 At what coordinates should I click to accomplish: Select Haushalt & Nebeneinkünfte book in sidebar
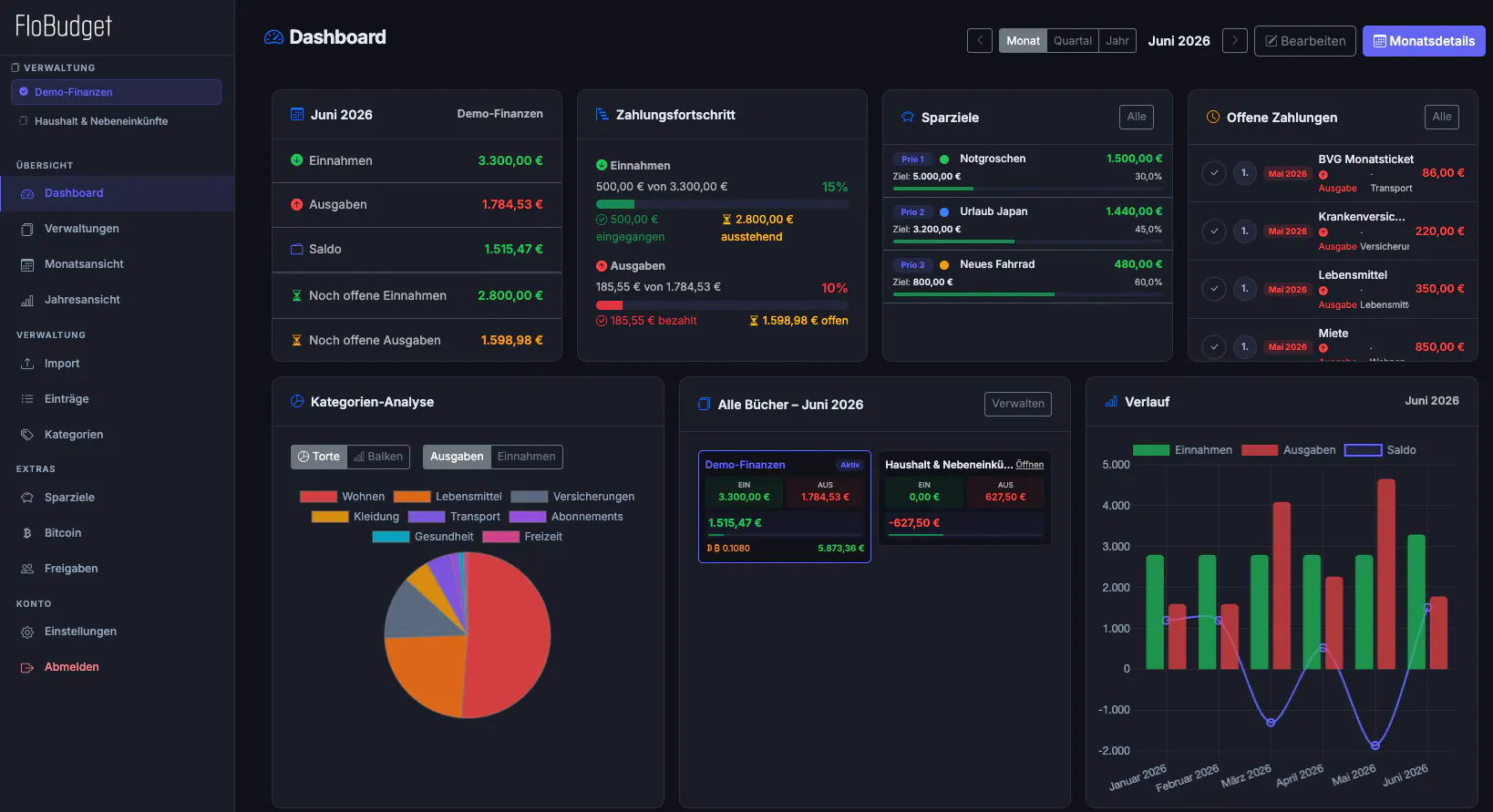pyautogui.click(x=116, y=121)
